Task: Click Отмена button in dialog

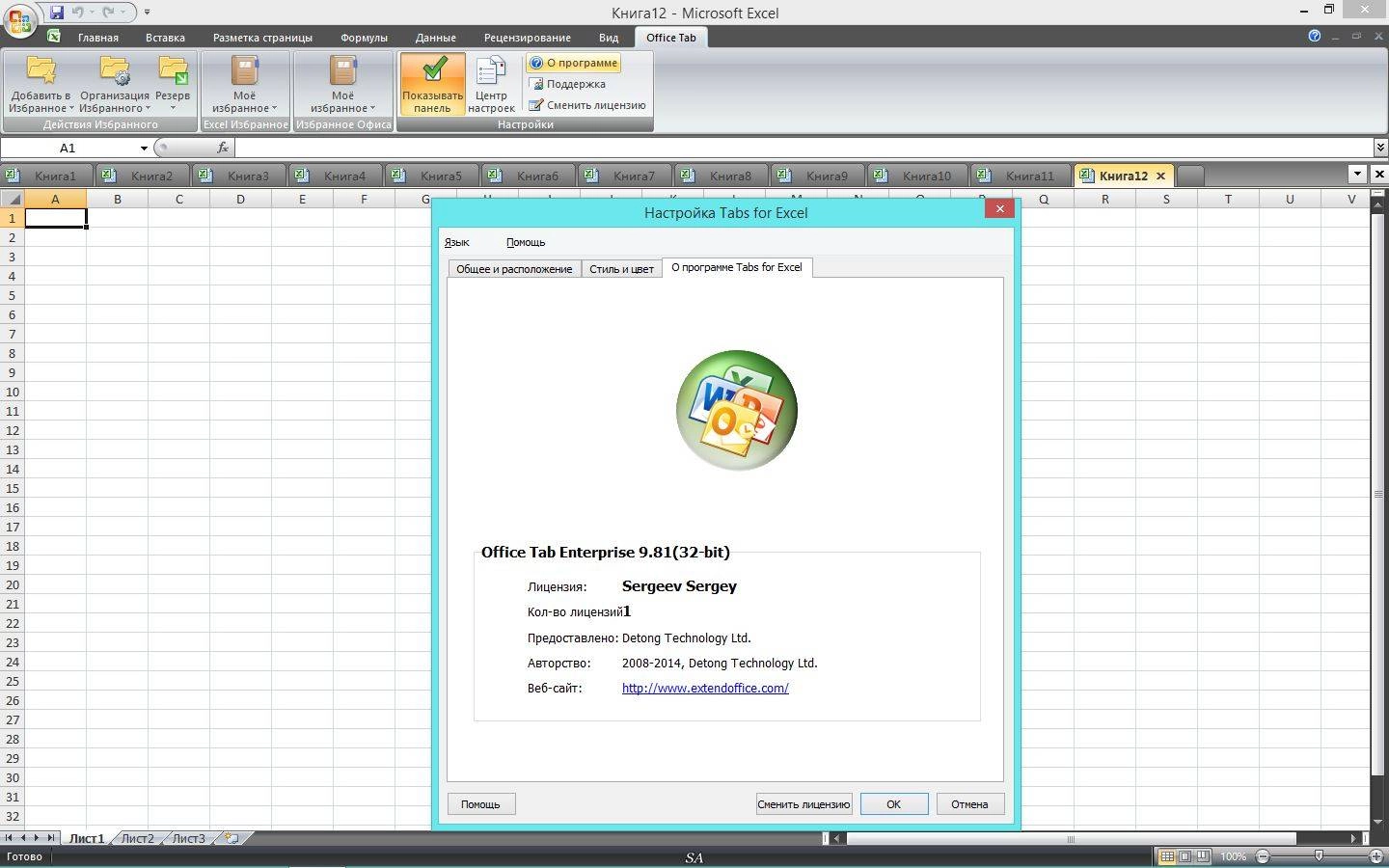Action: pyautogui.click(x=969, y=803)
